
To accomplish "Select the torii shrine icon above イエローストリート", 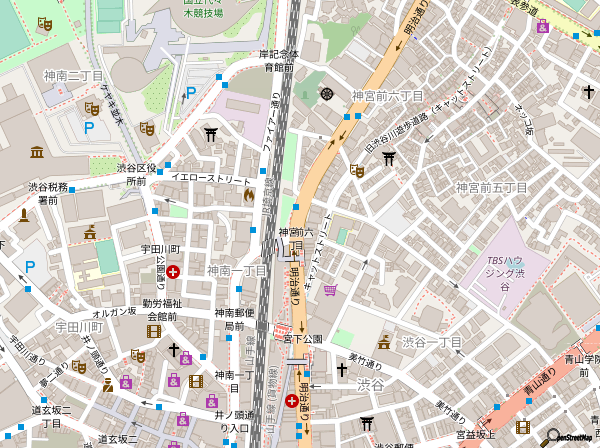I will click(x=211, y=133).
